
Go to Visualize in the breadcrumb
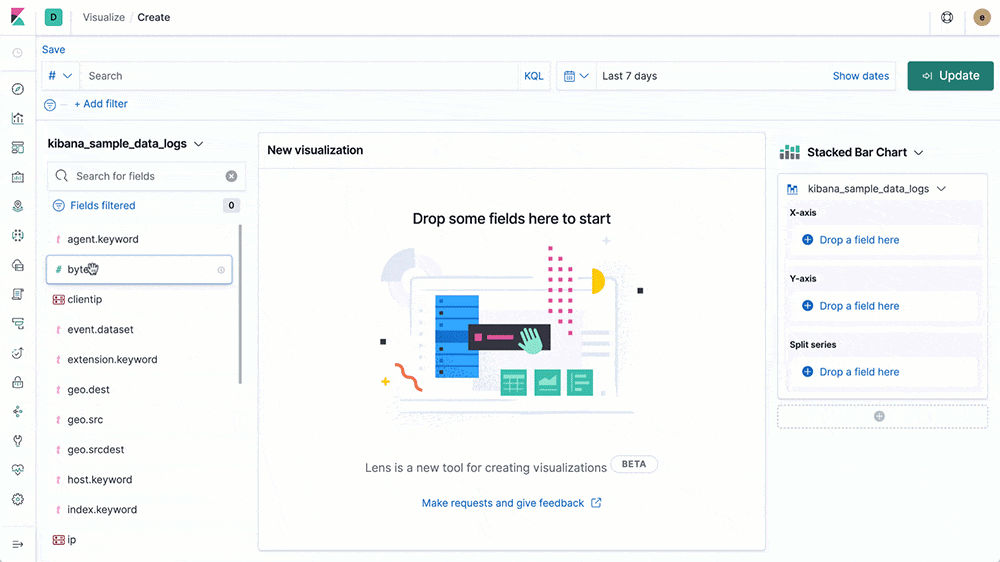[x=103, y=17]
